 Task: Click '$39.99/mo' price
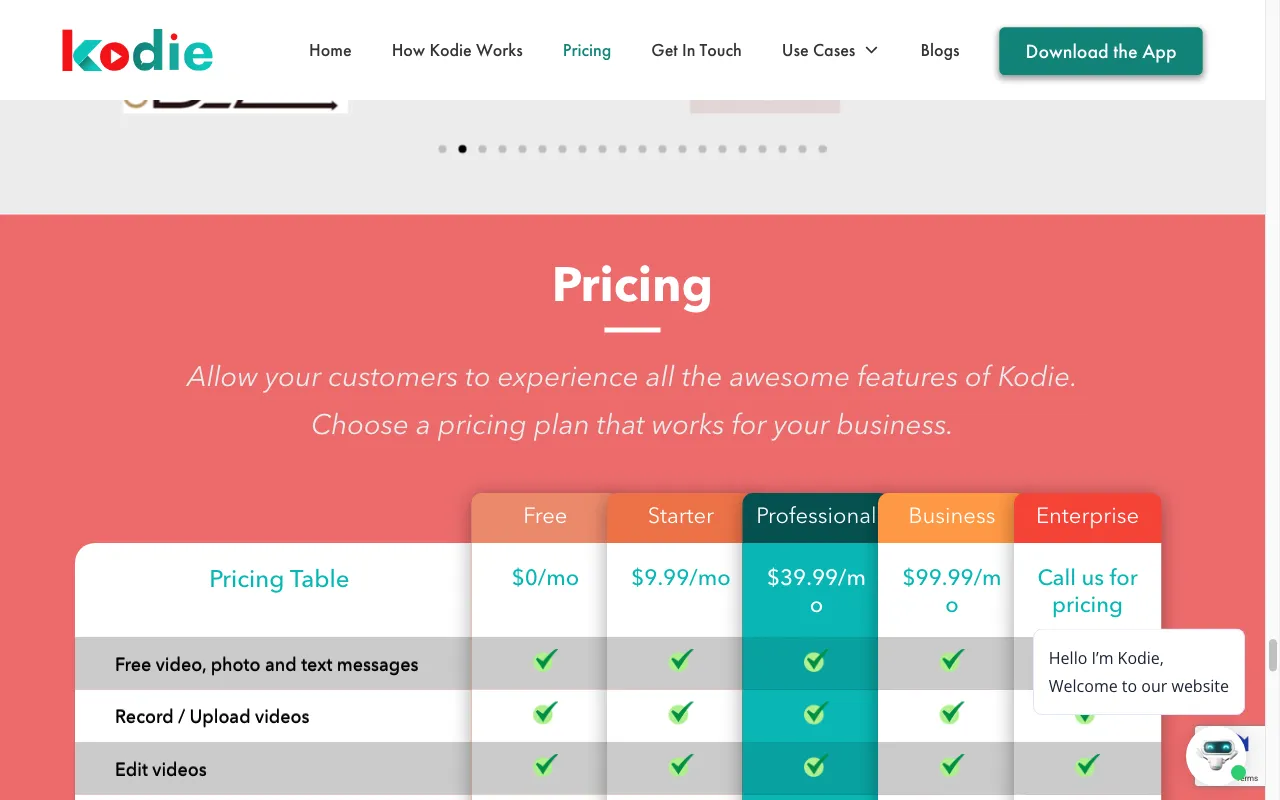816,591
